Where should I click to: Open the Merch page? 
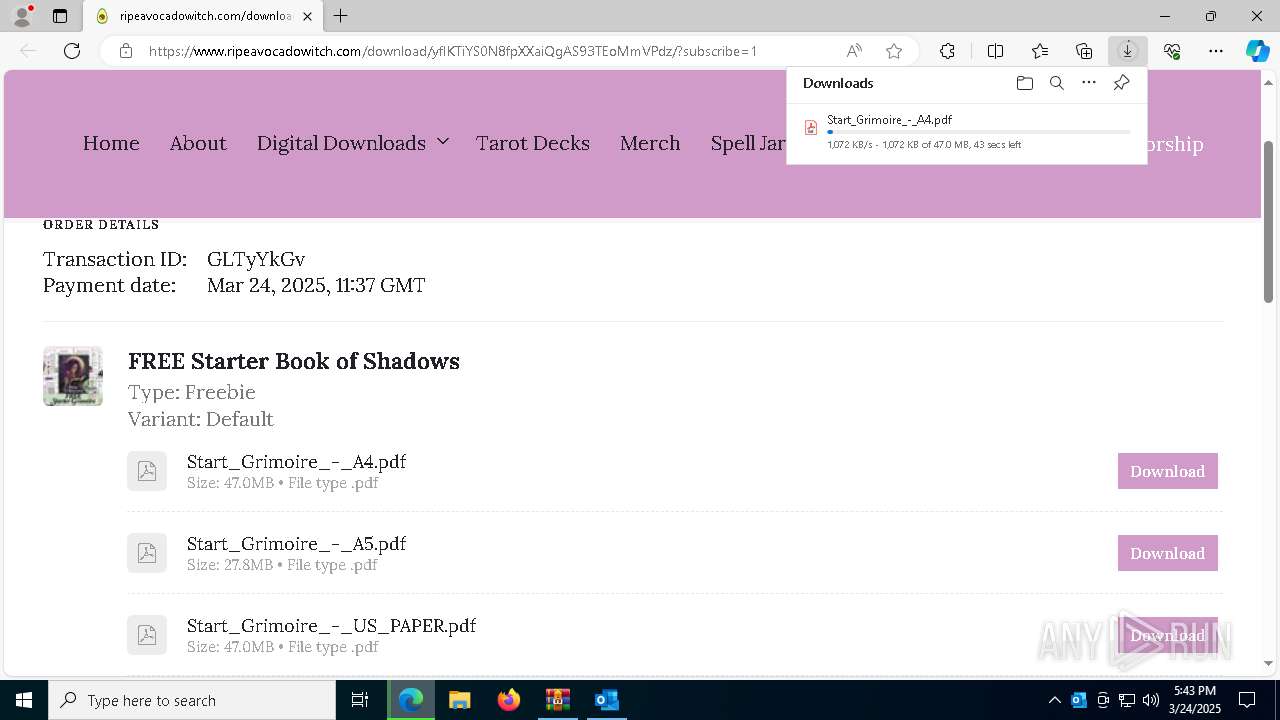coord(650,143)
